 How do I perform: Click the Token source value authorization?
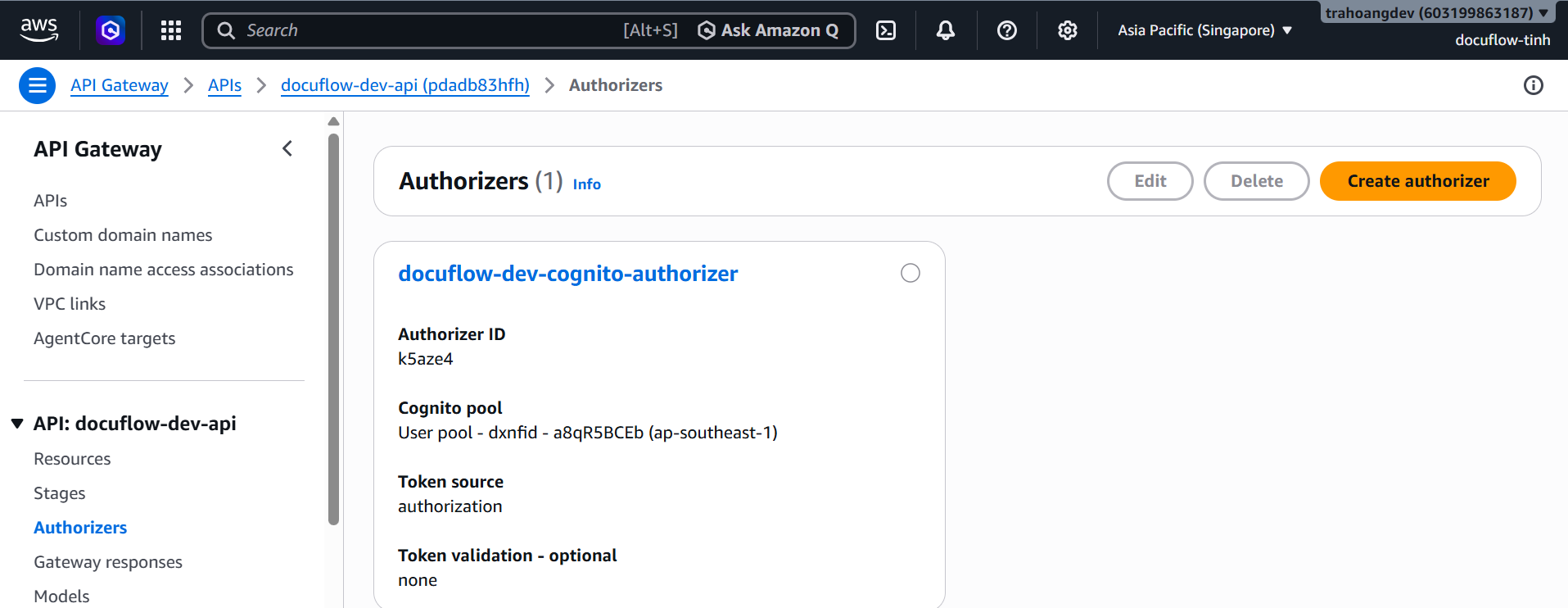[x=450, y=506]
